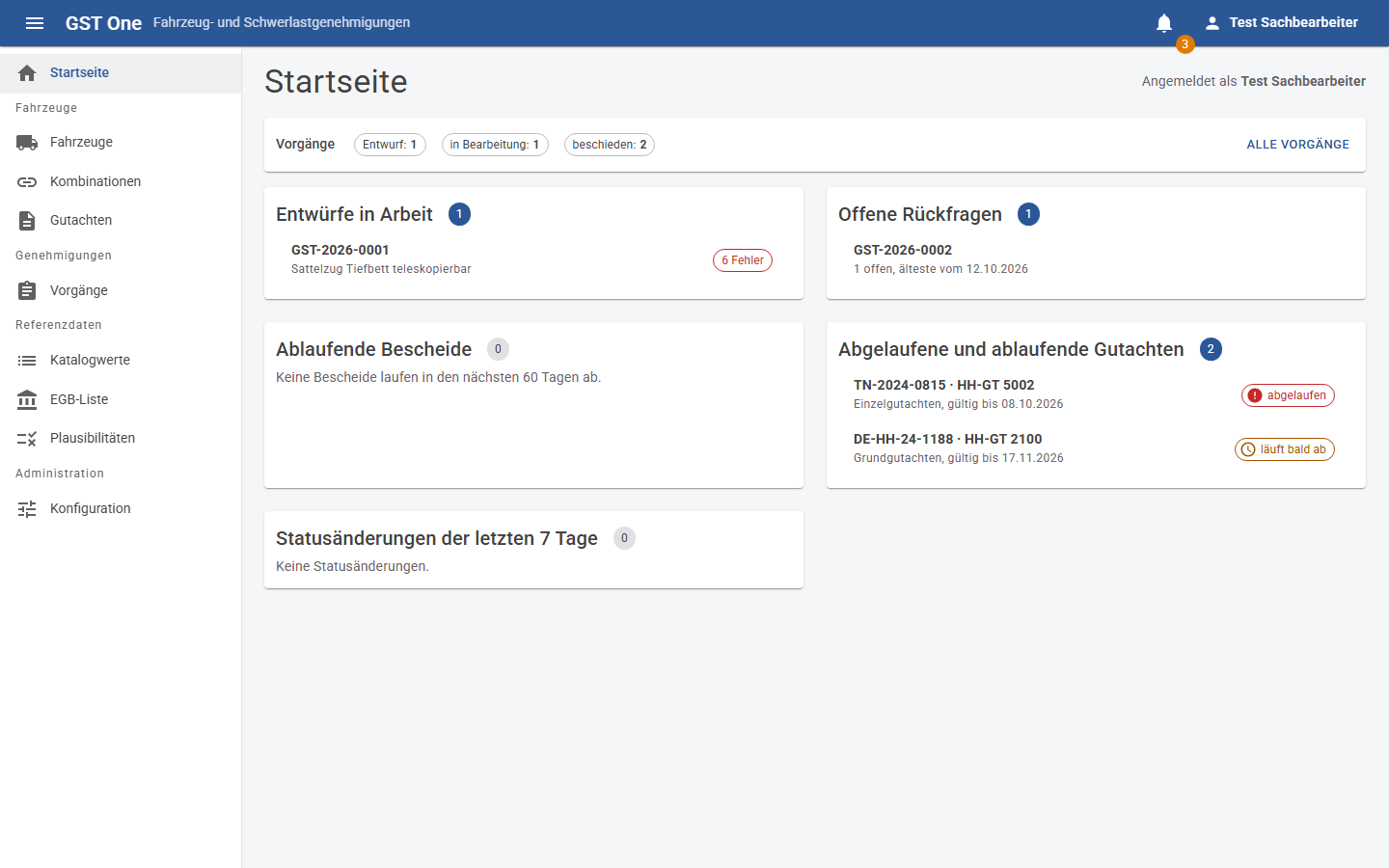Click the Plausibilitäten rule icon
1389x868 pixels.
coord(27,439)
